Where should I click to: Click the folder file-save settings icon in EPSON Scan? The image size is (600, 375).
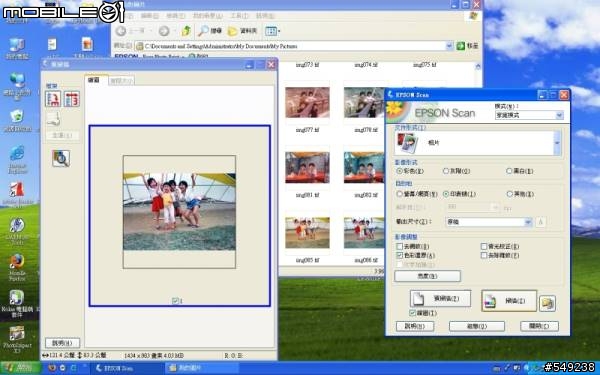(547, 303)
